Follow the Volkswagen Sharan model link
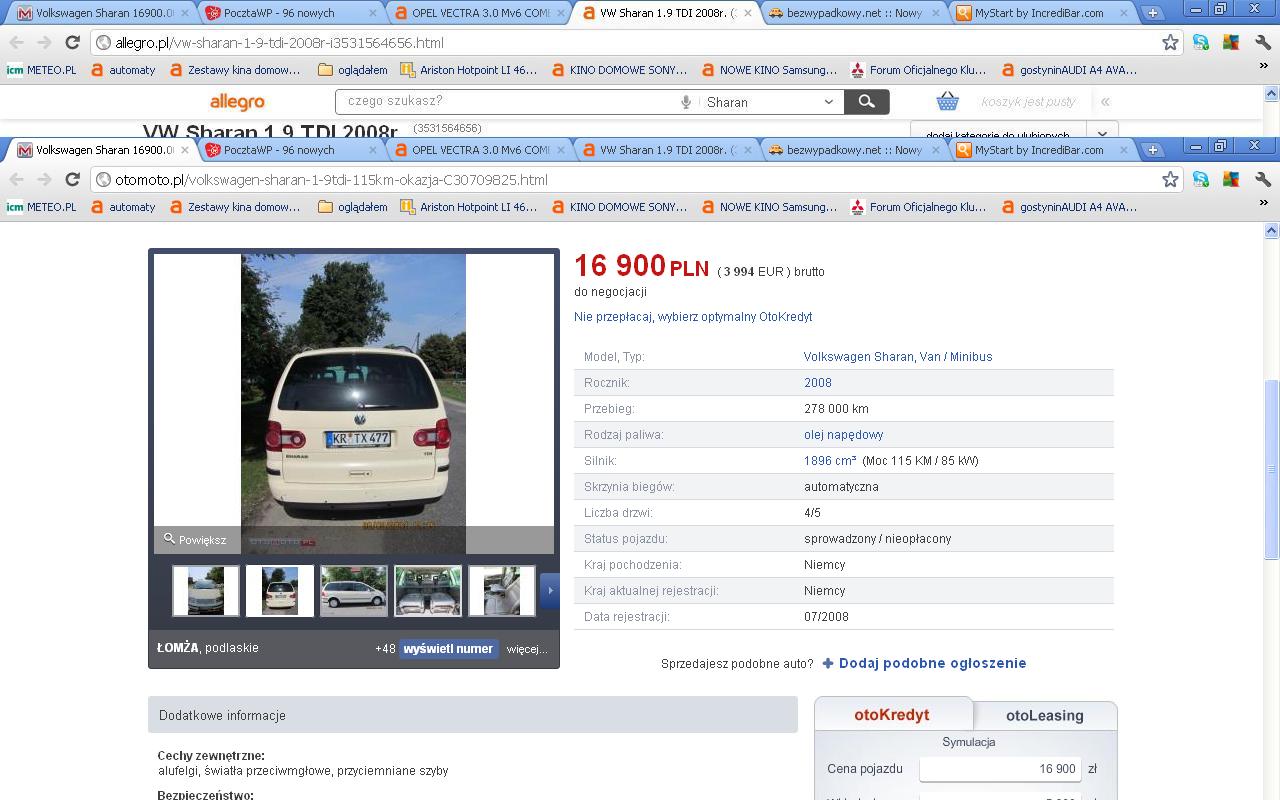The height and width of the screenshot is (800, 1280). 859,356
